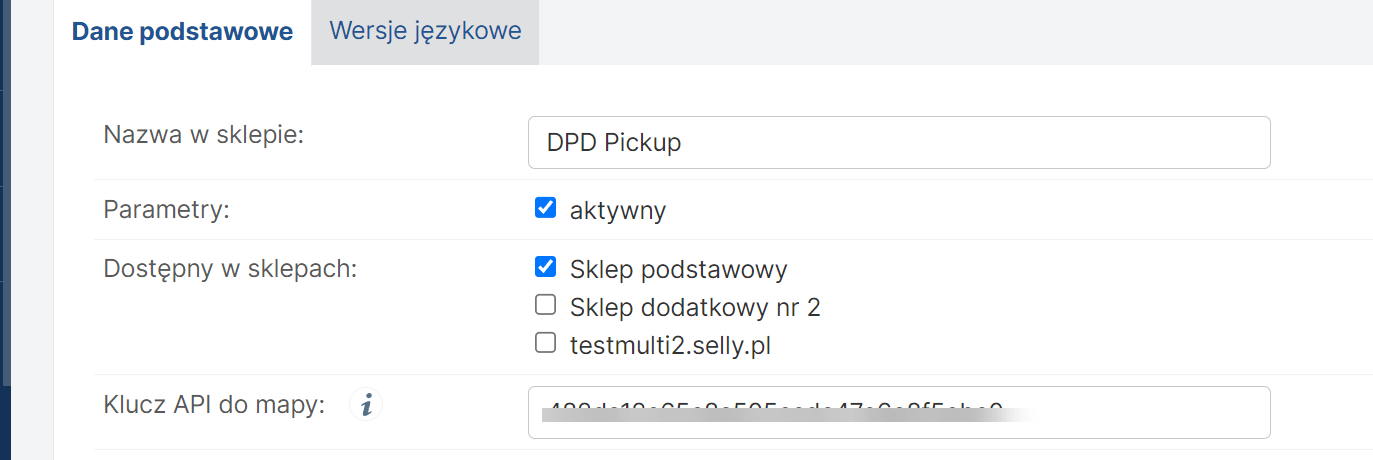Click the blurred API key value
Screen dimensions: 1373x460
pos(770,411)
